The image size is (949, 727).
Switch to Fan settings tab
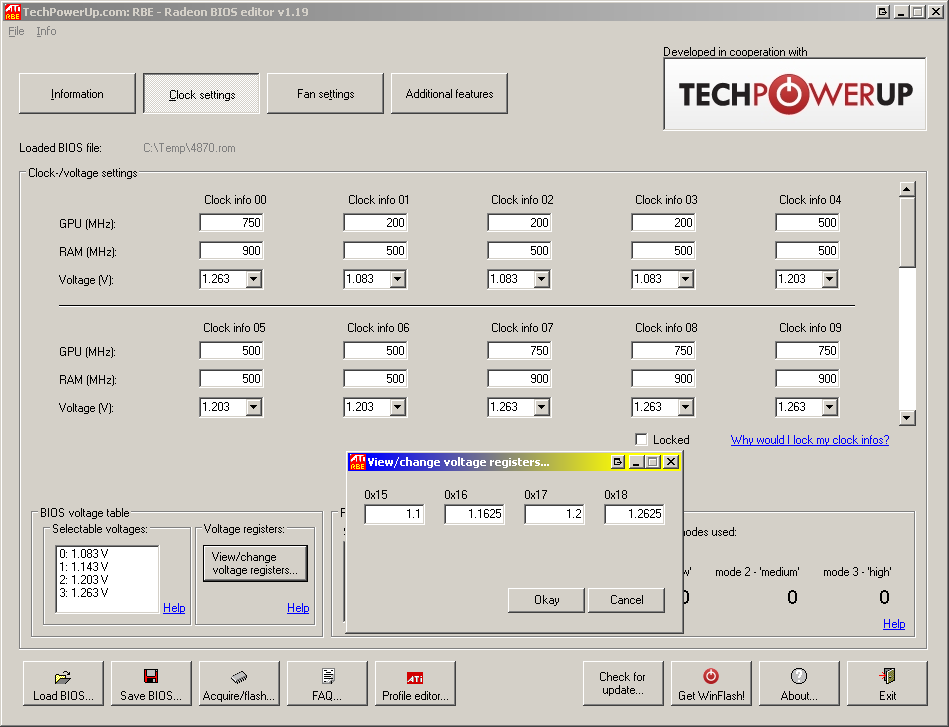pyautogui.click(x=325, y=94)
